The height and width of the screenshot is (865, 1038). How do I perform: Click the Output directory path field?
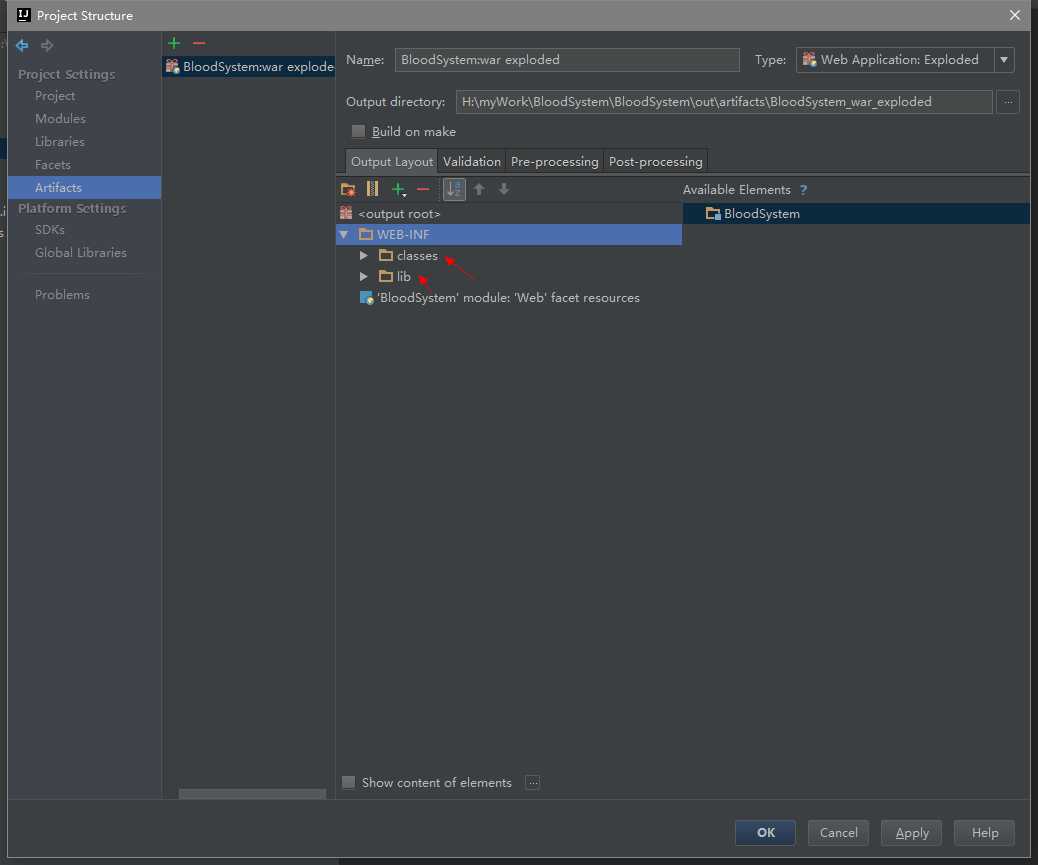[x=724, y=102]
